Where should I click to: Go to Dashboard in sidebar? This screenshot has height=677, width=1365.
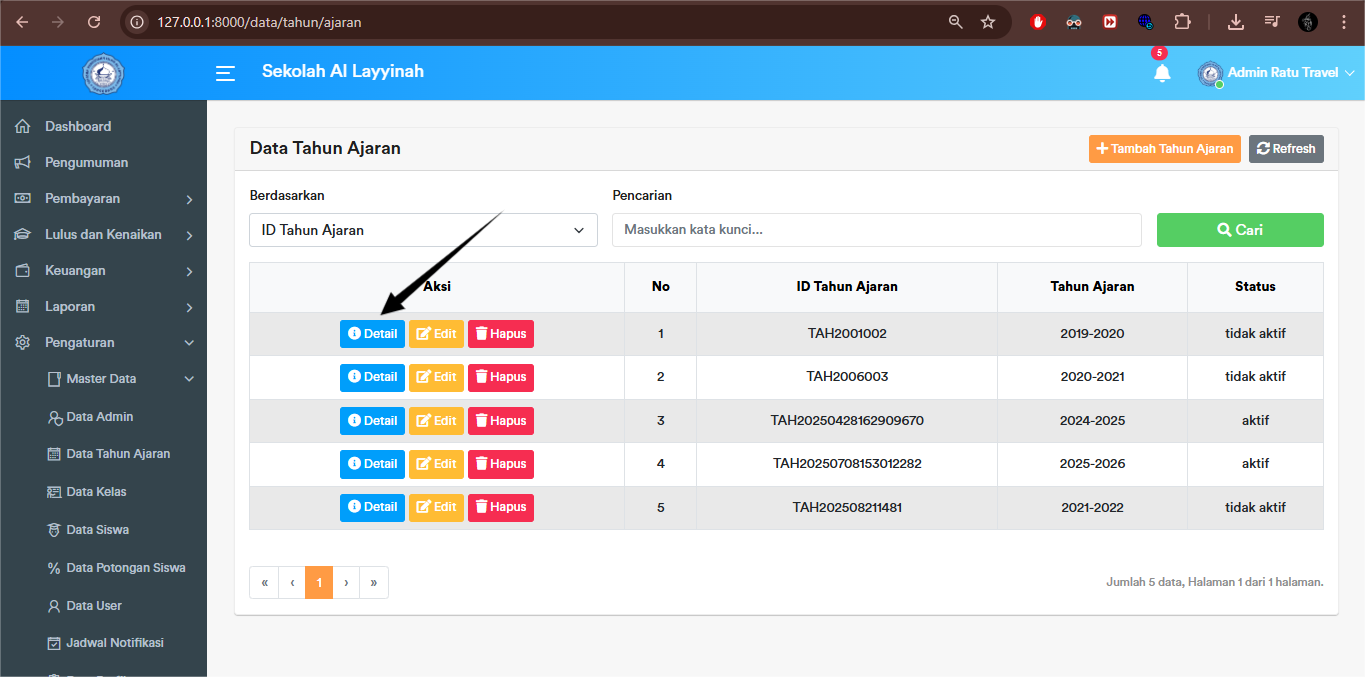(78, 127)
